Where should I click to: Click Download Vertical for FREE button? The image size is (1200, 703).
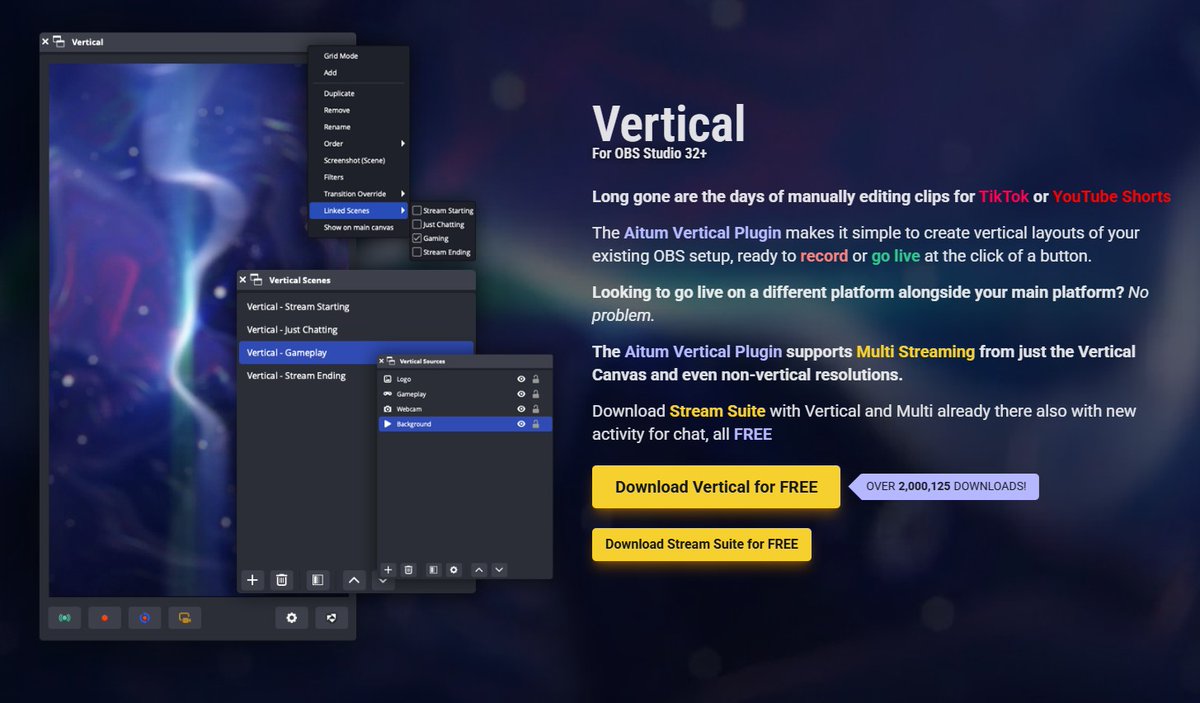point(716,487)
